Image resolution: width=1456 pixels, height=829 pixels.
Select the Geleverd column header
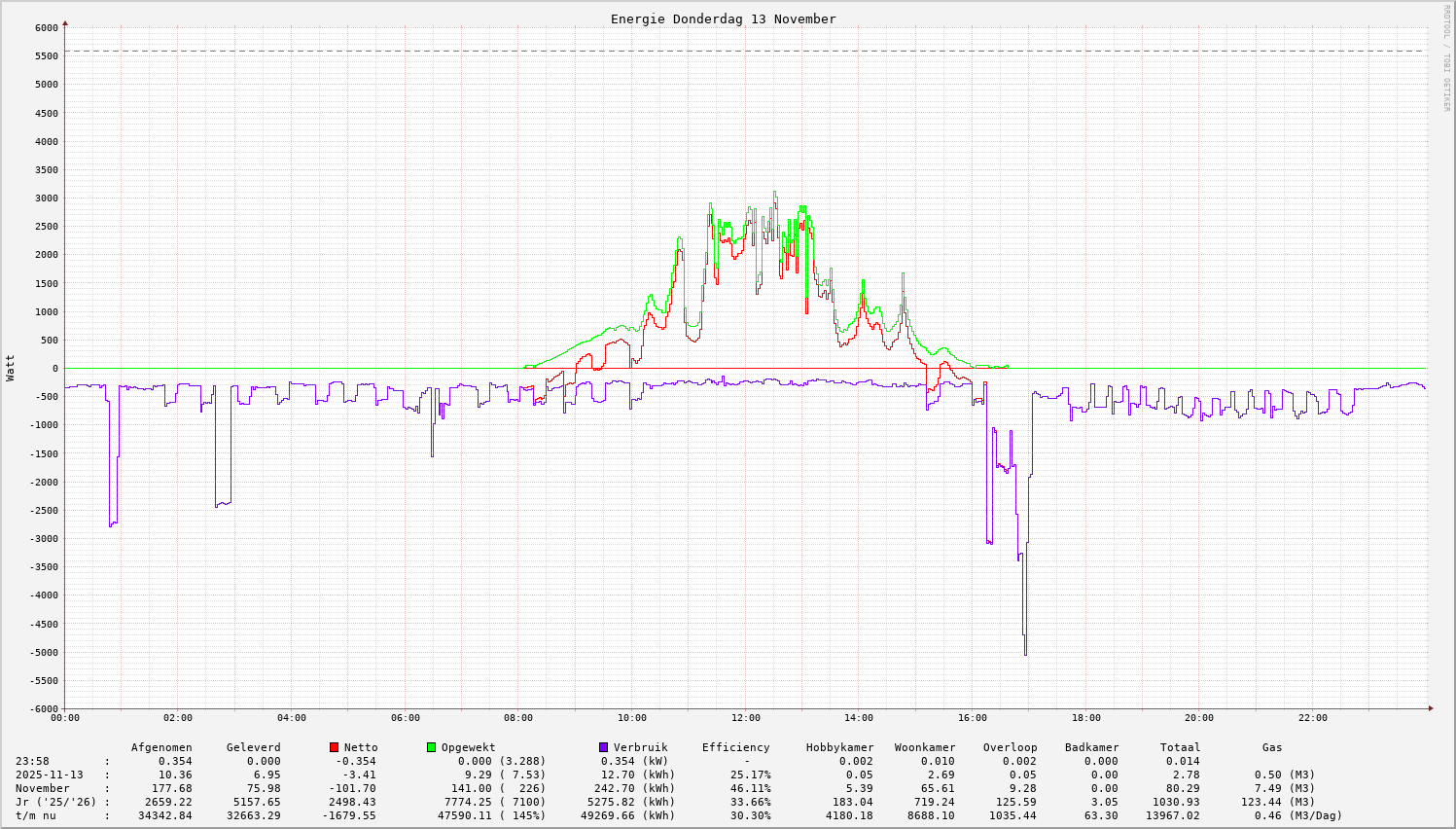(253, 747)
